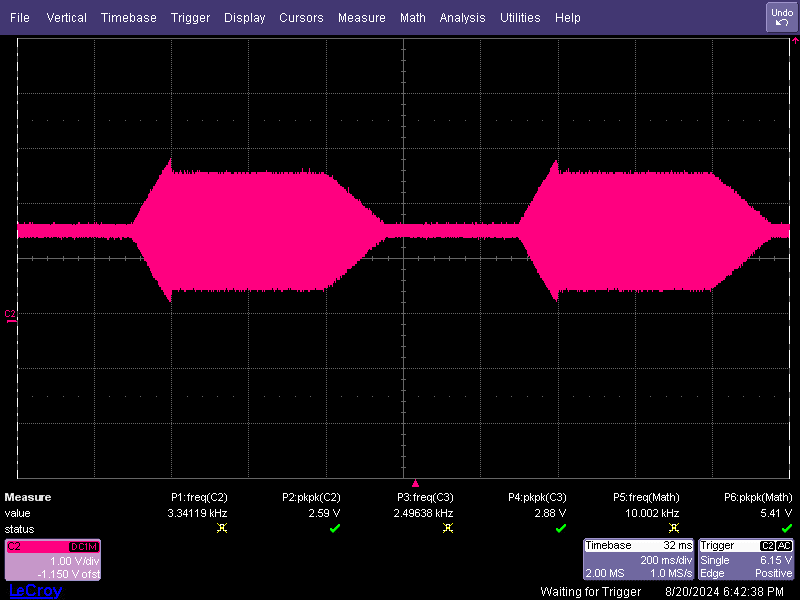
Task: Open the C2 channel descriptor box
Action: 53,559
